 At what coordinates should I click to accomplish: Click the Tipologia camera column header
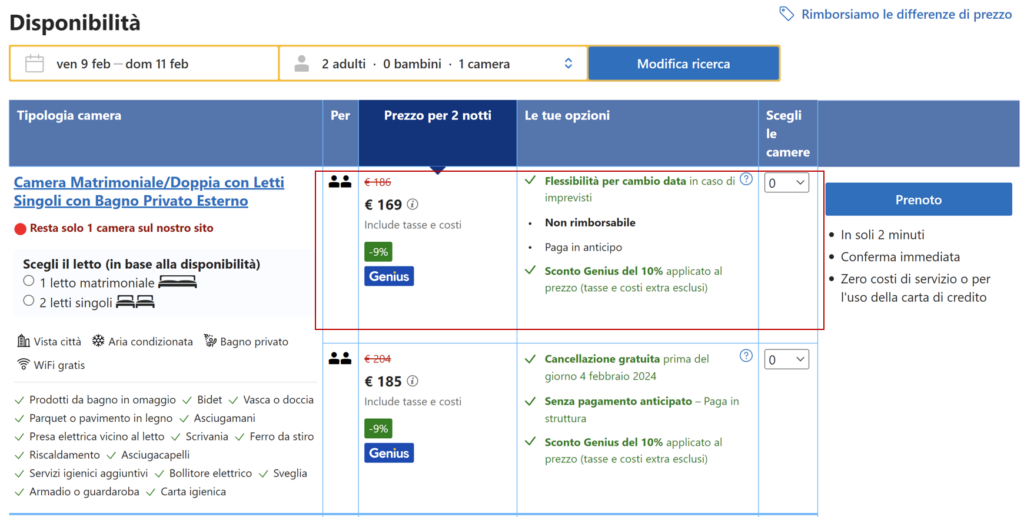(x=69, y=116)
